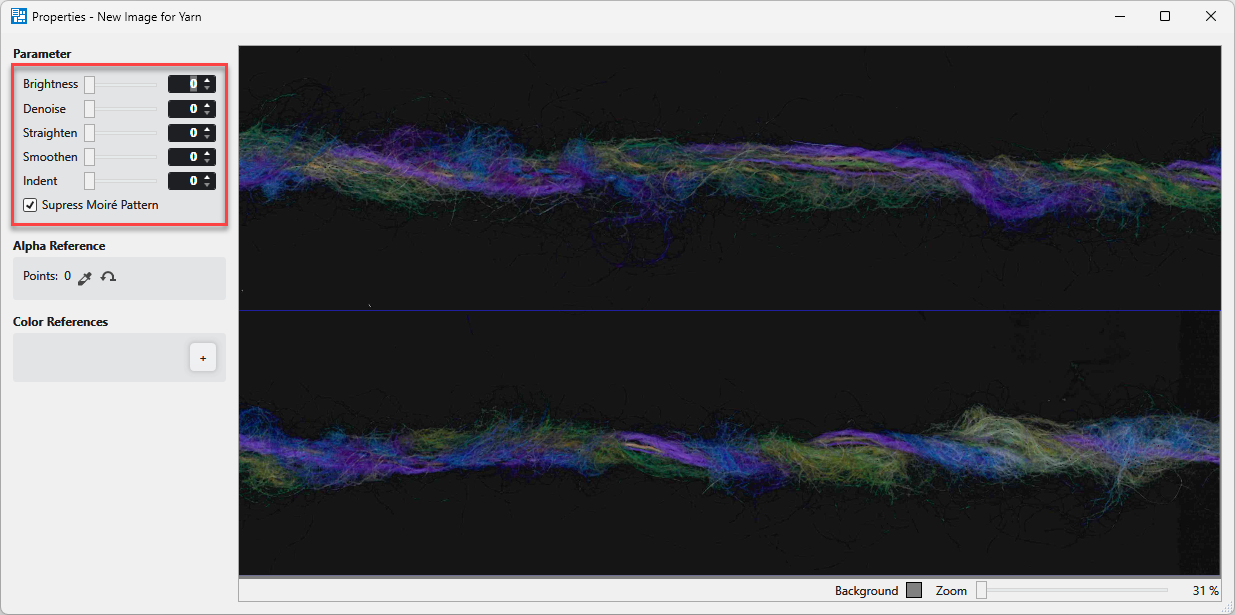Click the application icon in the title bar

[x=18, y=16]
